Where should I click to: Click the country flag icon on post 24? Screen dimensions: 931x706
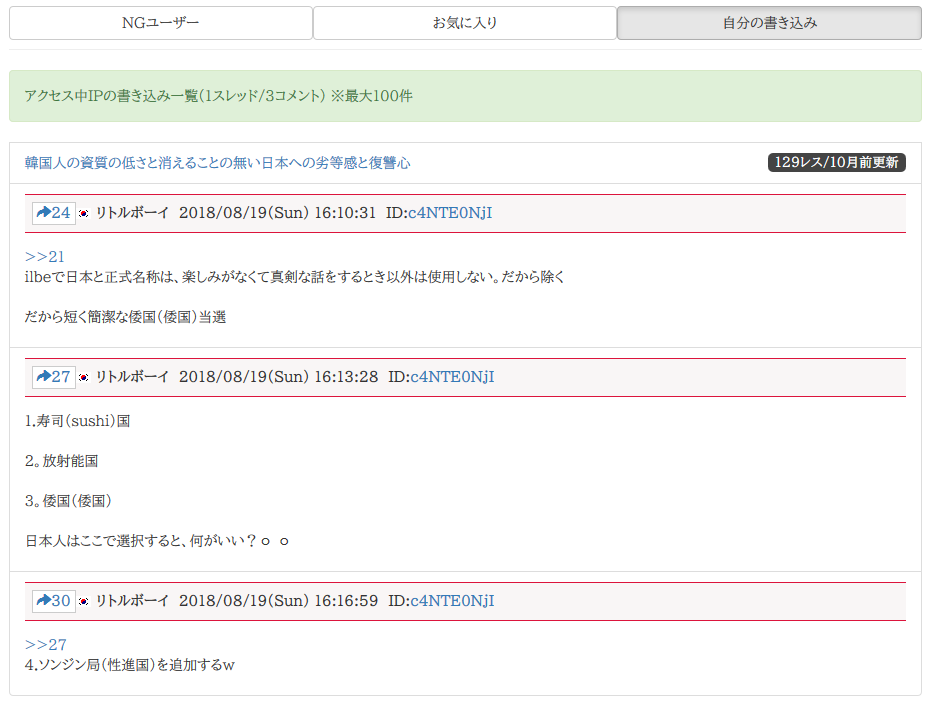click(x=84, y=214)
